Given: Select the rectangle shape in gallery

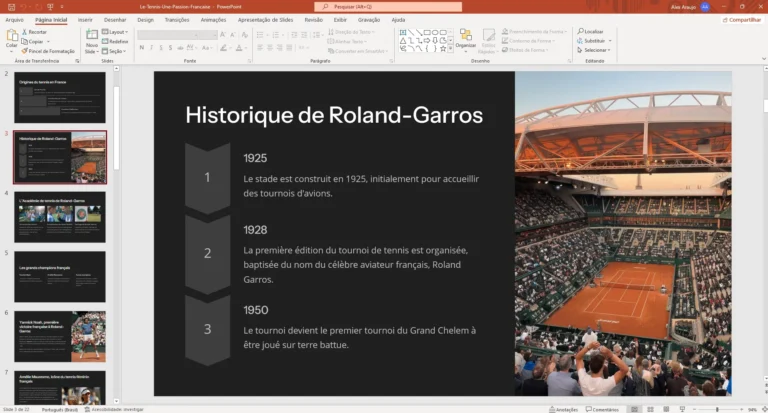Looking at the screenshot, I should click(x=427, y=32).
